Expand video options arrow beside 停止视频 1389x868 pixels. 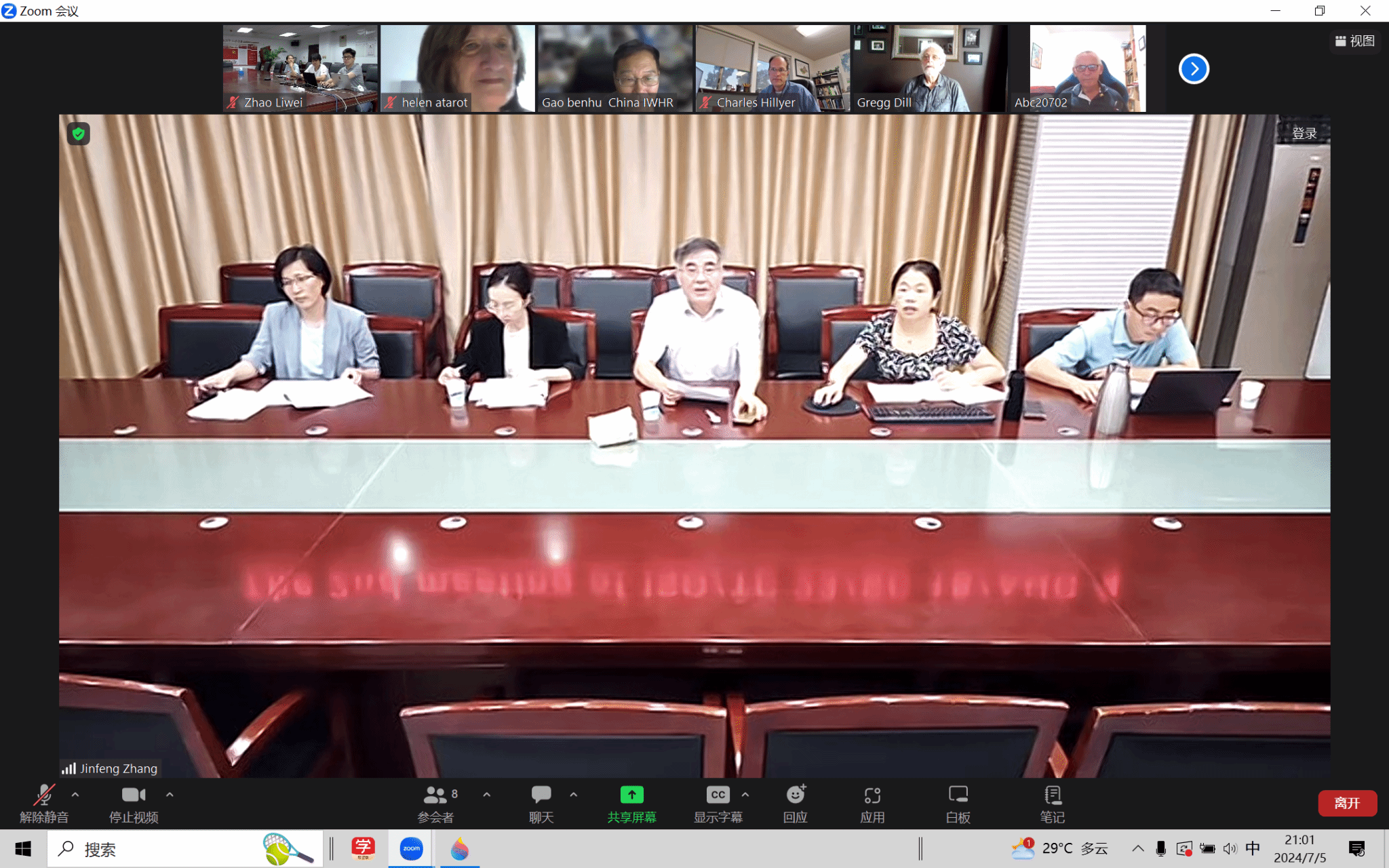point(170,794)
